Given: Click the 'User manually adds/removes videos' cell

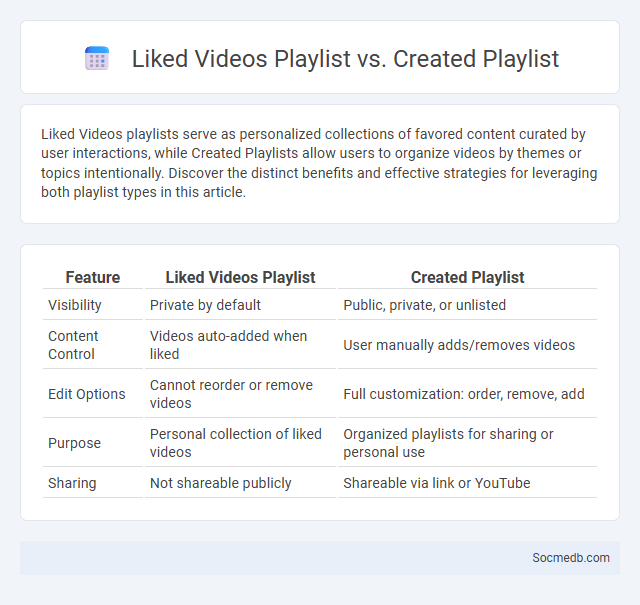Looking at the screenshot, I should point(459,345).
